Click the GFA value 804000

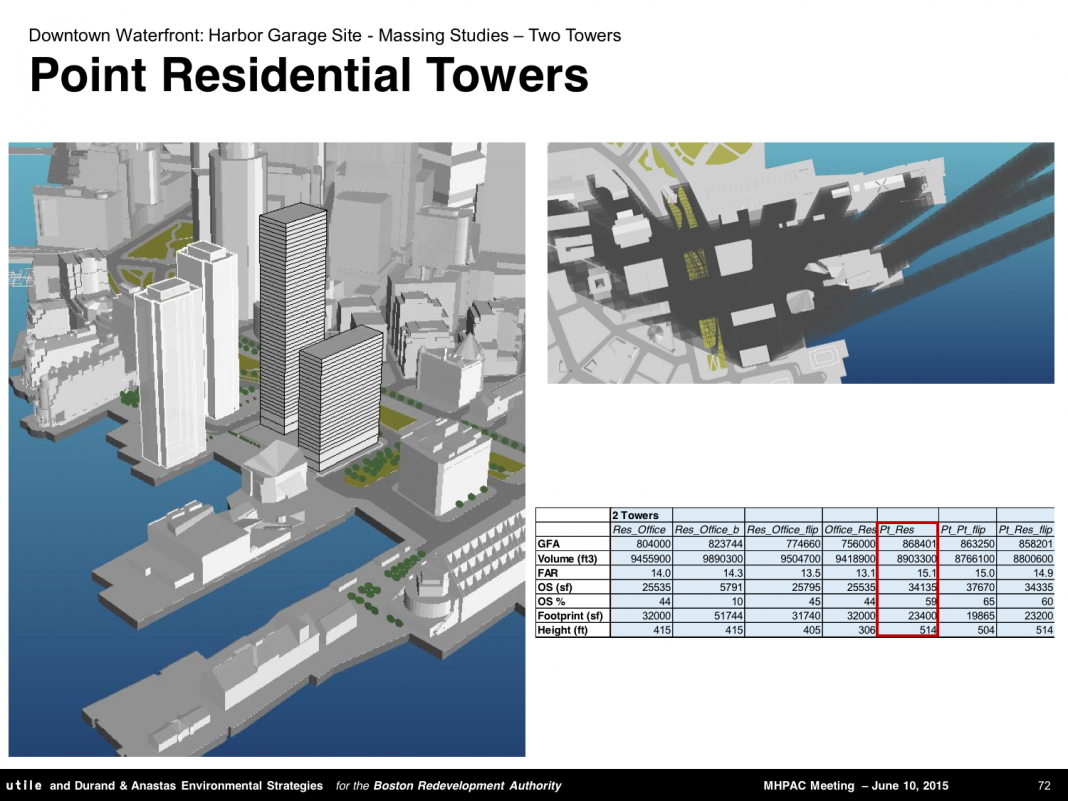pos(653,544)
